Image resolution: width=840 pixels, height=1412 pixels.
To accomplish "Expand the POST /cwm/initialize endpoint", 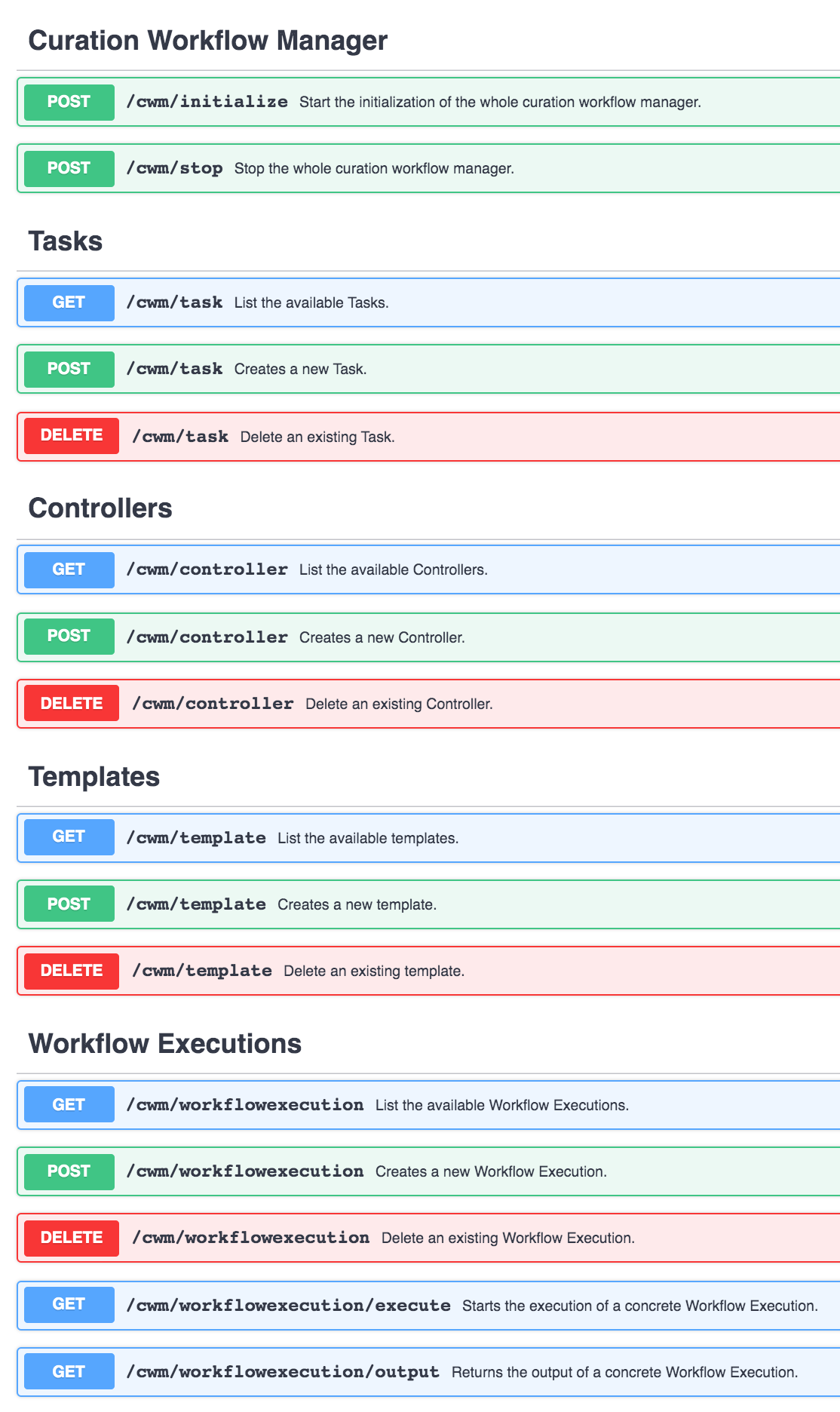I will pyautogui.click(x=428, y=102).
